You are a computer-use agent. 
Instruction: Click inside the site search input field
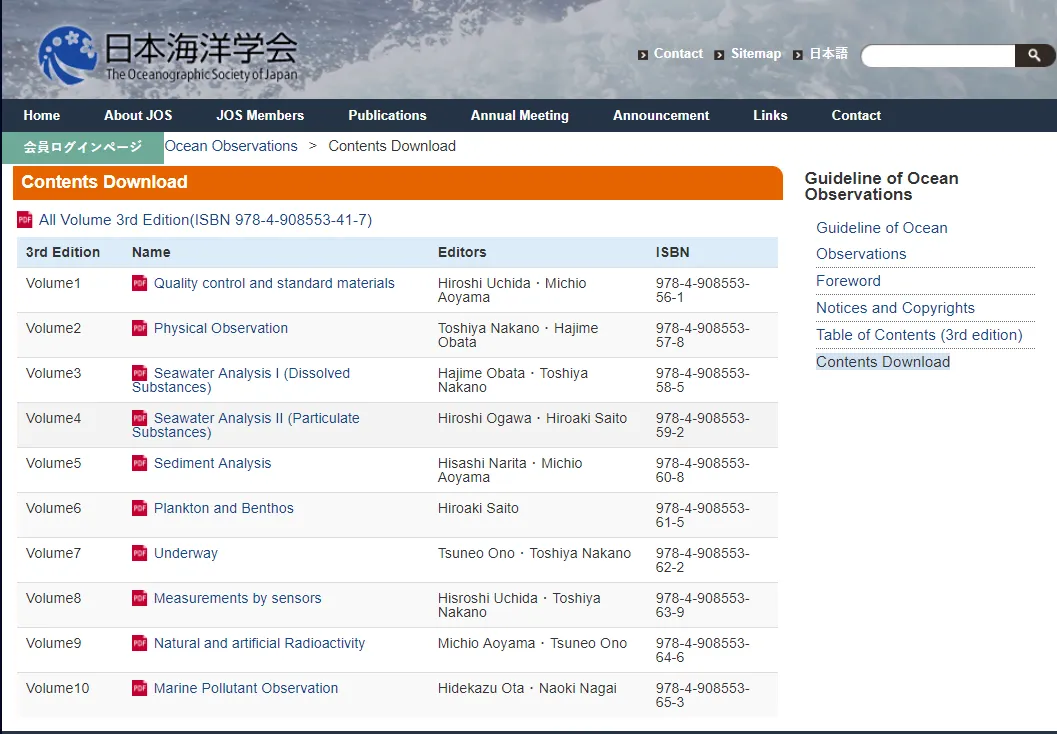tap(935, 55)
